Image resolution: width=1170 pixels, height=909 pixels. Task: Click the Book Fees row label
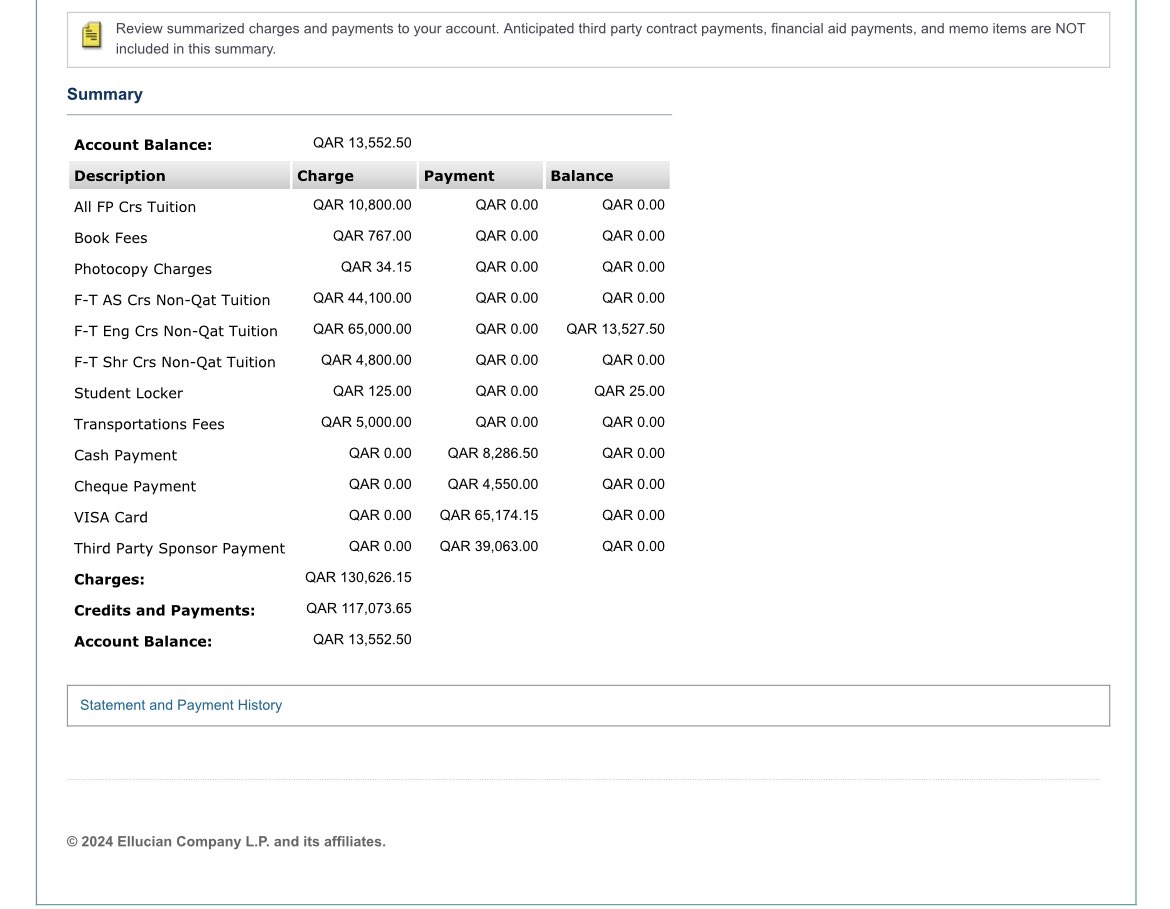coord(110,238)
